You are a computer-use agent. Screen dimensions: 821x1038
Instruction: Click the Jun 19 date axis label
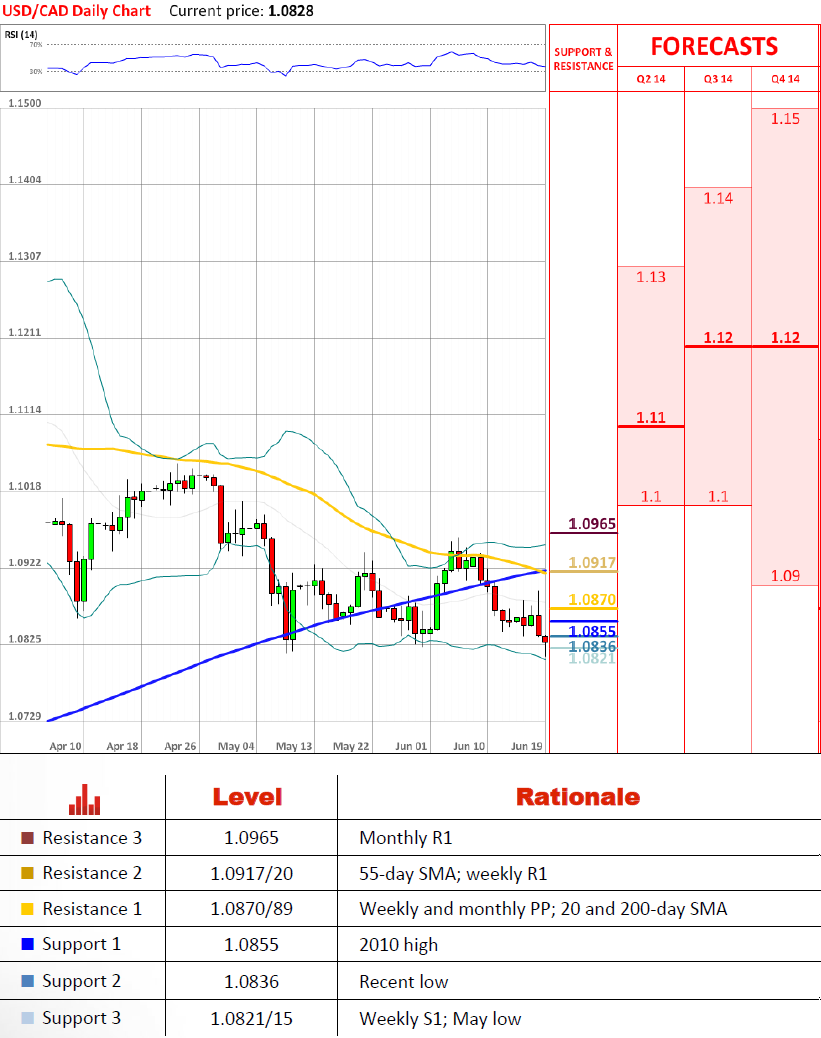point(526,746)
